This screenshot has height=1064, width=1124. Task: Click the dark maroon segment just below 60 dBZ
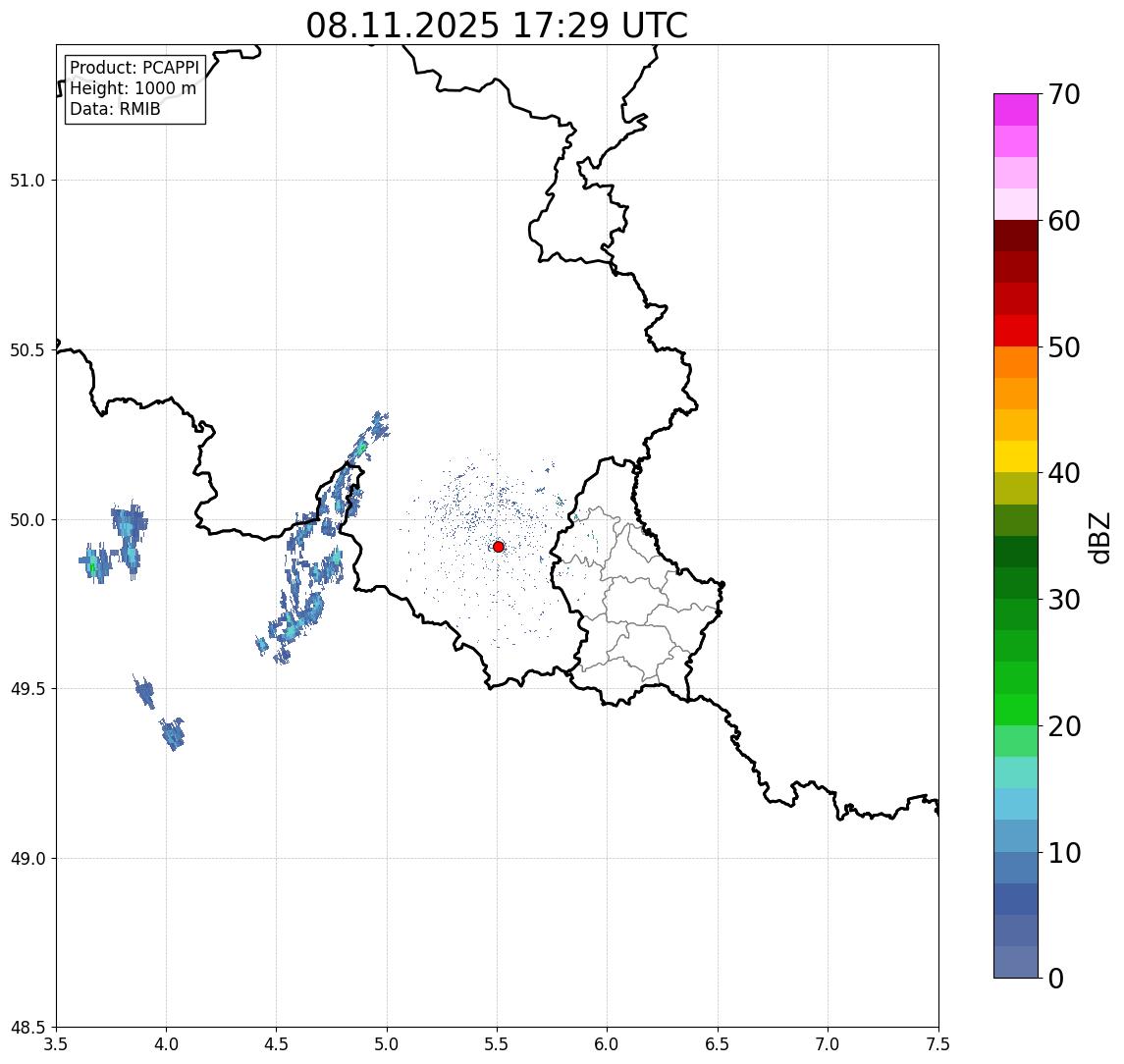point(1016,236)
